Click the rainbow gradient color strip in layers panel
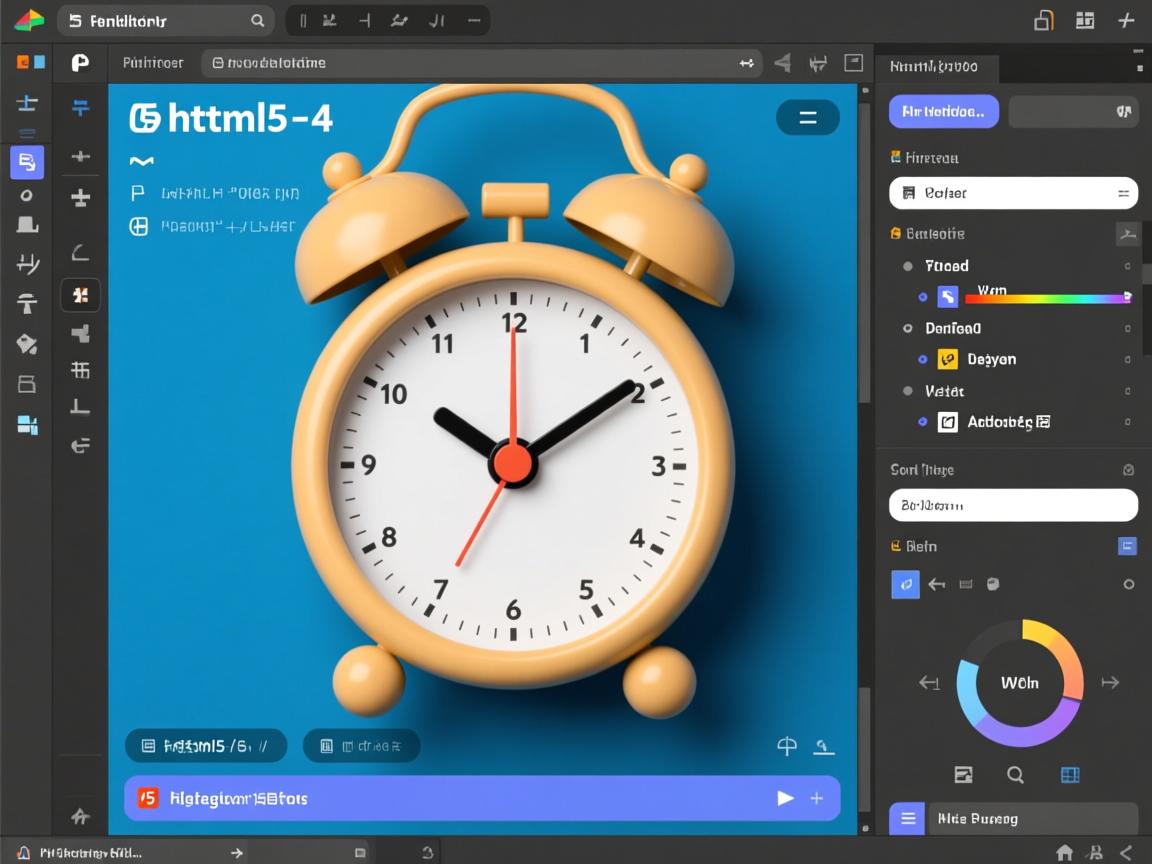Screen dimensions: 1152x864 1048,297
